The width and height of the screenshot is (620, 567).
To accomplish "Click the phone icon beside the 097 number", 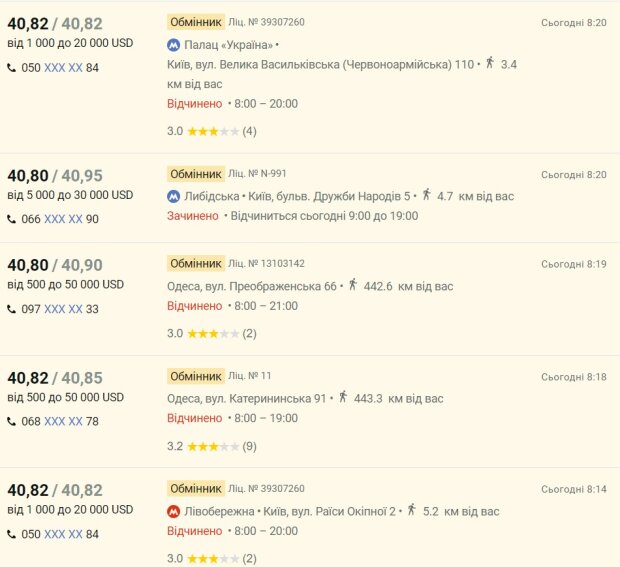I will [x=12, y=309].
